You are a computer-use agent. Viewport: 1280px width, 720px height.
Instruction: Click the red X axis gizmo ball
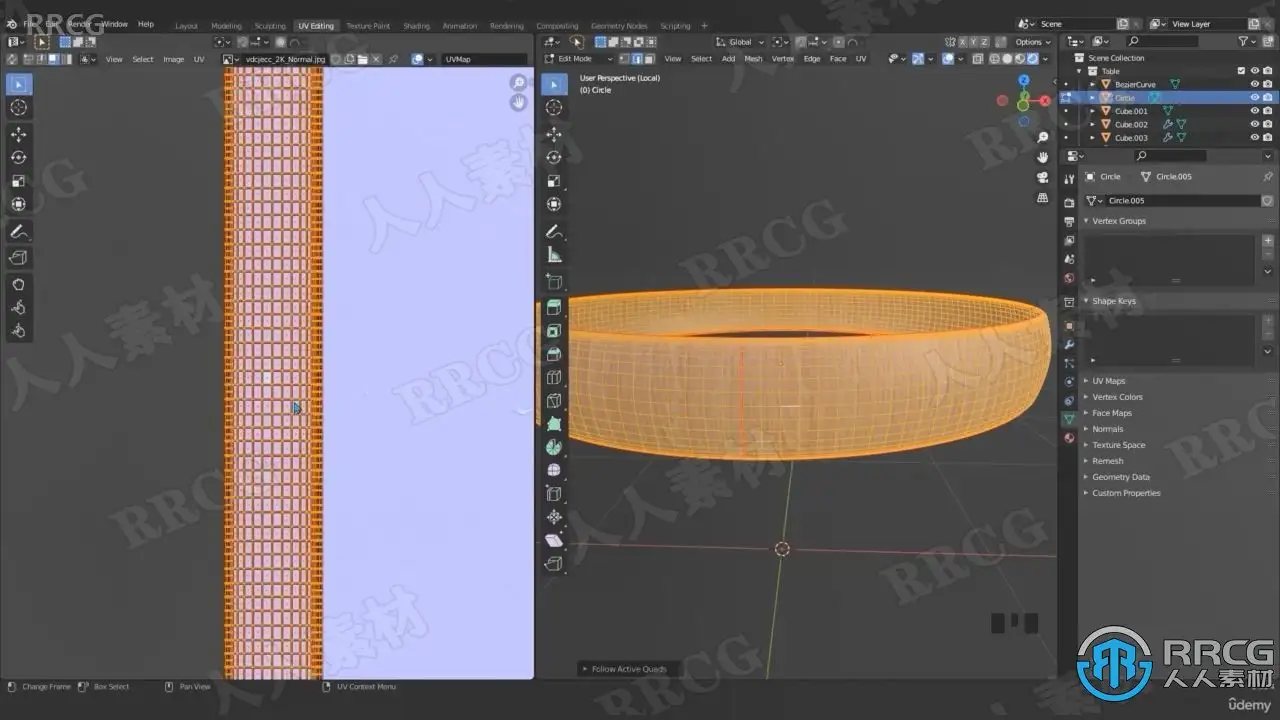tap(1003, 101)
